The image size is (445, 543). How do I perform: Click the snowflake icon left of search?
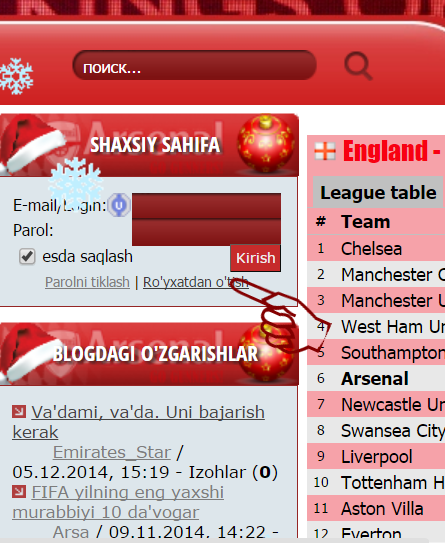coord(16,76)
